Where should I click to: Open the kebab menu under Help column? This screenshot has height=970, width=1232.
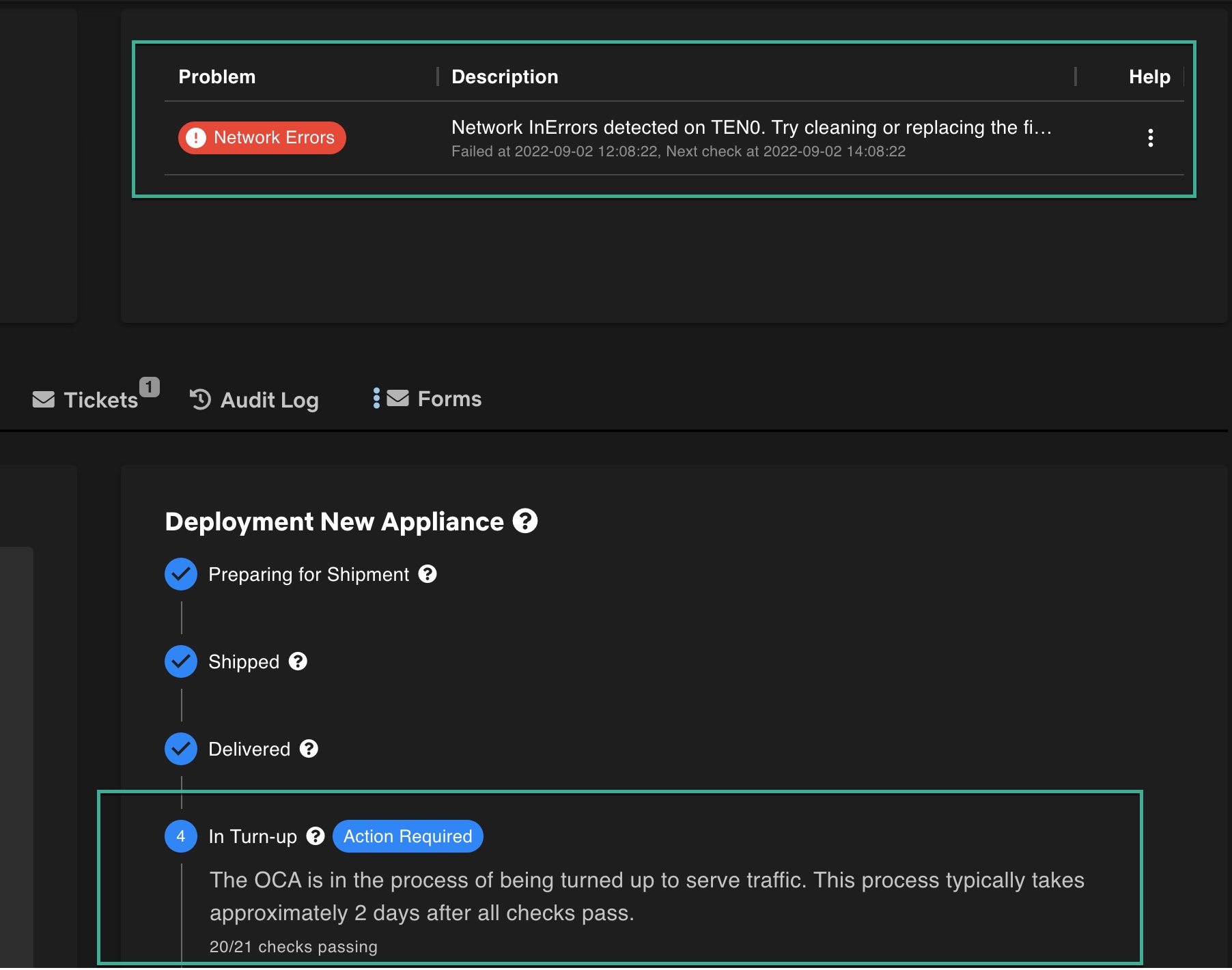[x=1151, y=138]
